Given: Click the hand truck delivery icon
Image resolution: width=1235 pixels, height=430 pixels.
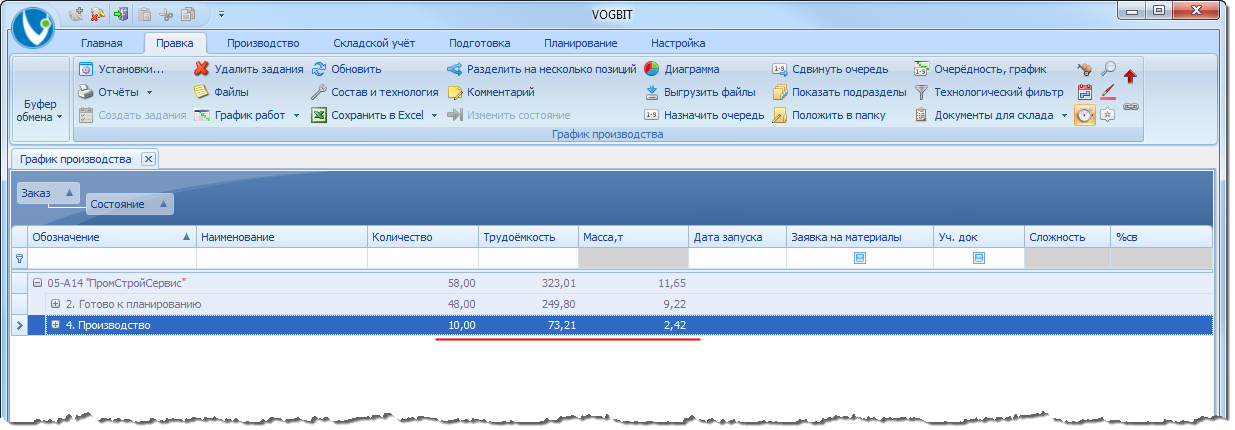Looking at the screenshot, I should [1085, 70].
